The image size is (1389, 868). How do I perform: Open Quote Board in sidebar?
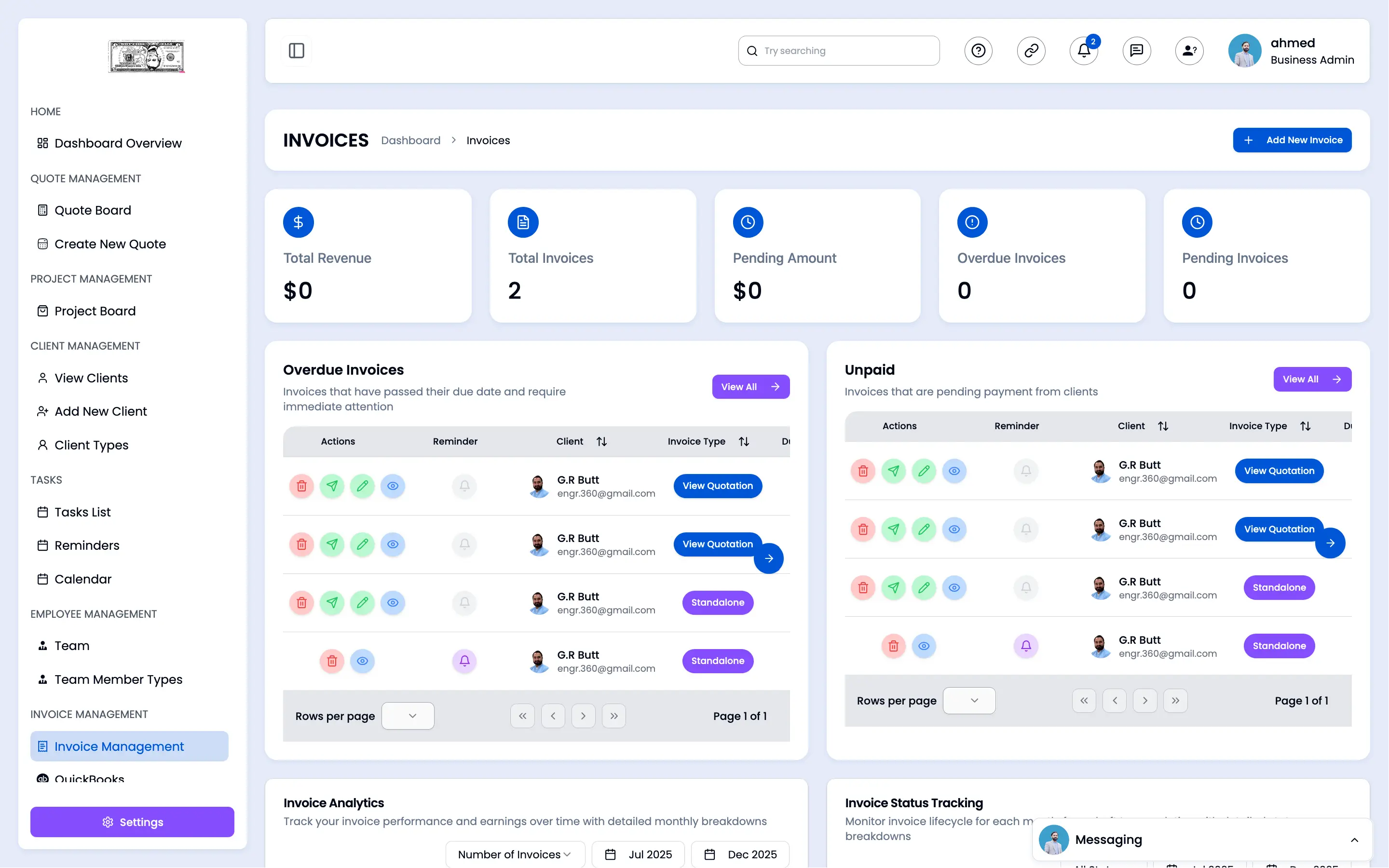[x=93, y=210]
